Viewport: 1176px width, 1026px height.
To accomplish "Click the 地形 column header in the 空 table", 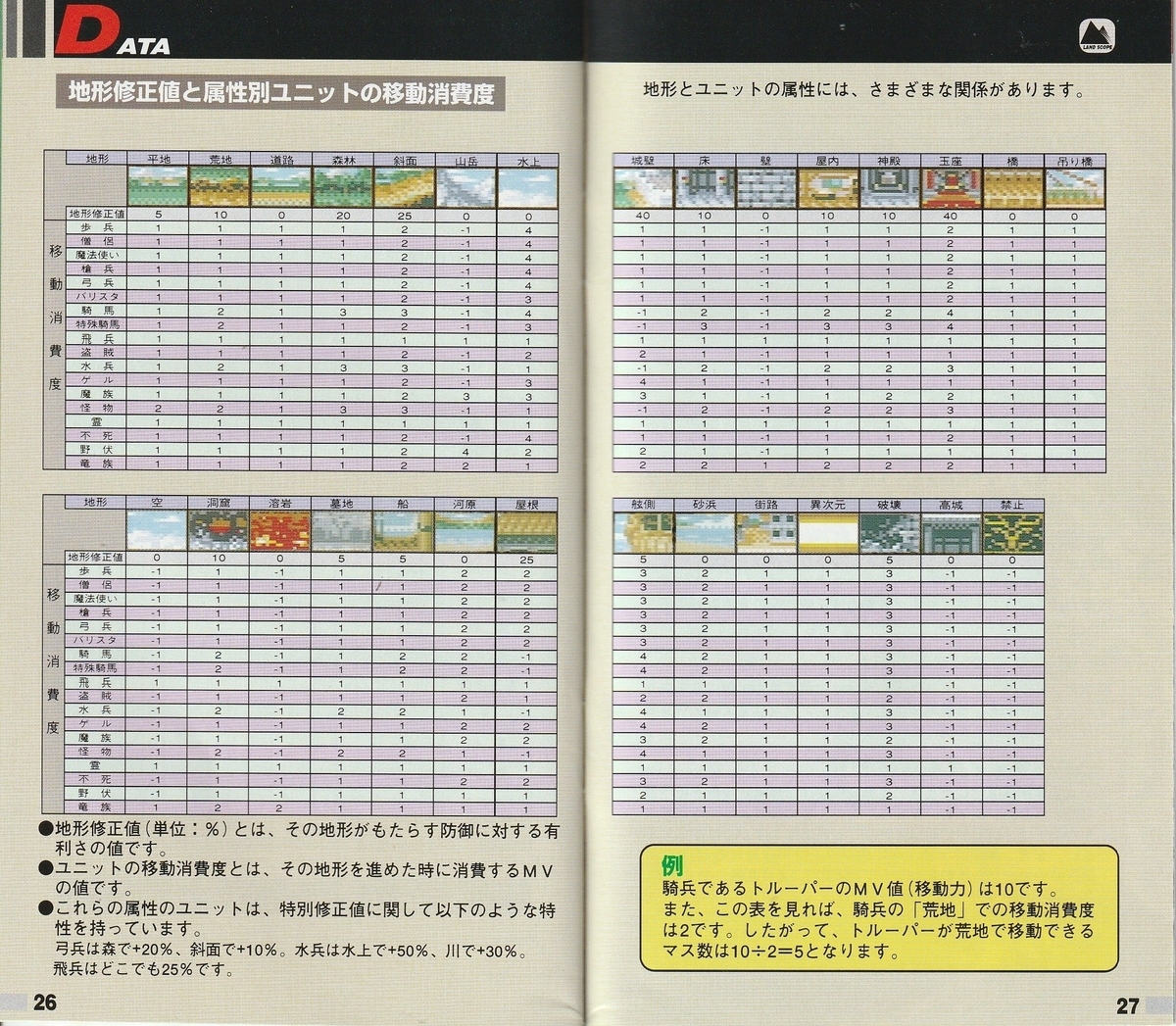I will [x=96, y=502].
